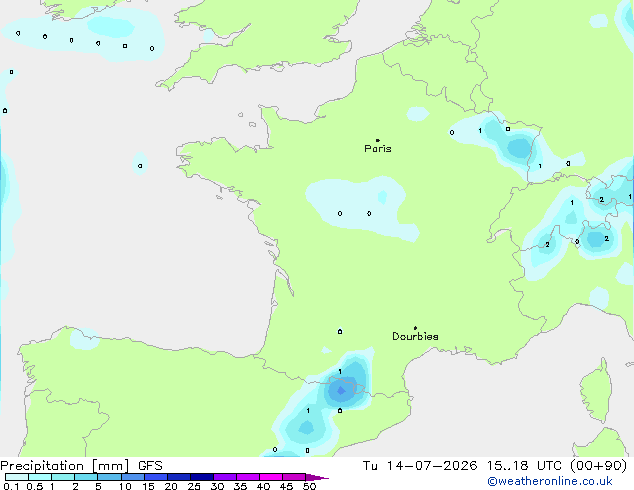This screenshot has height=490, width=634.
Task: Click the 'Tu 14-07-2026' date text
Action: pos(420,466)
